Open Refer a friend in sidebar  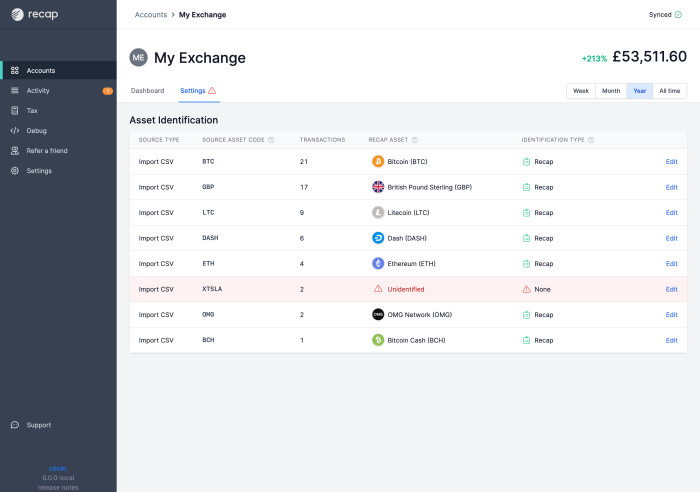[x=58, y=150]
